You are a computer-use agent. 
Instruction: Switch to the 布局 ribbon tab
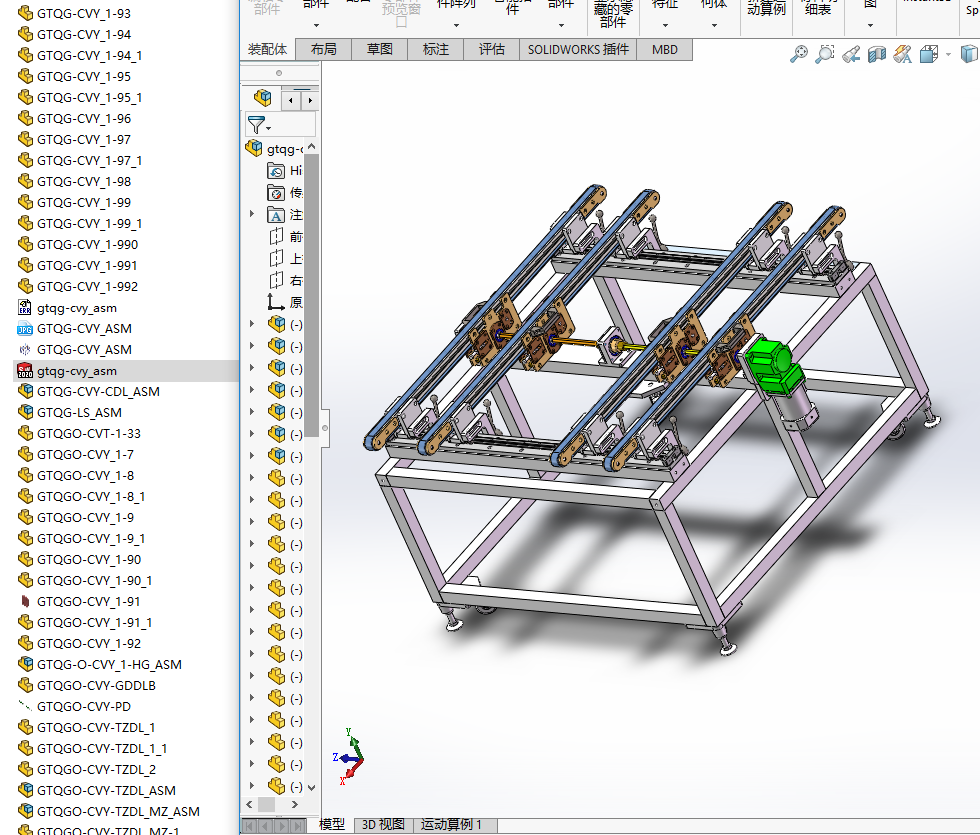click(323, 49)
